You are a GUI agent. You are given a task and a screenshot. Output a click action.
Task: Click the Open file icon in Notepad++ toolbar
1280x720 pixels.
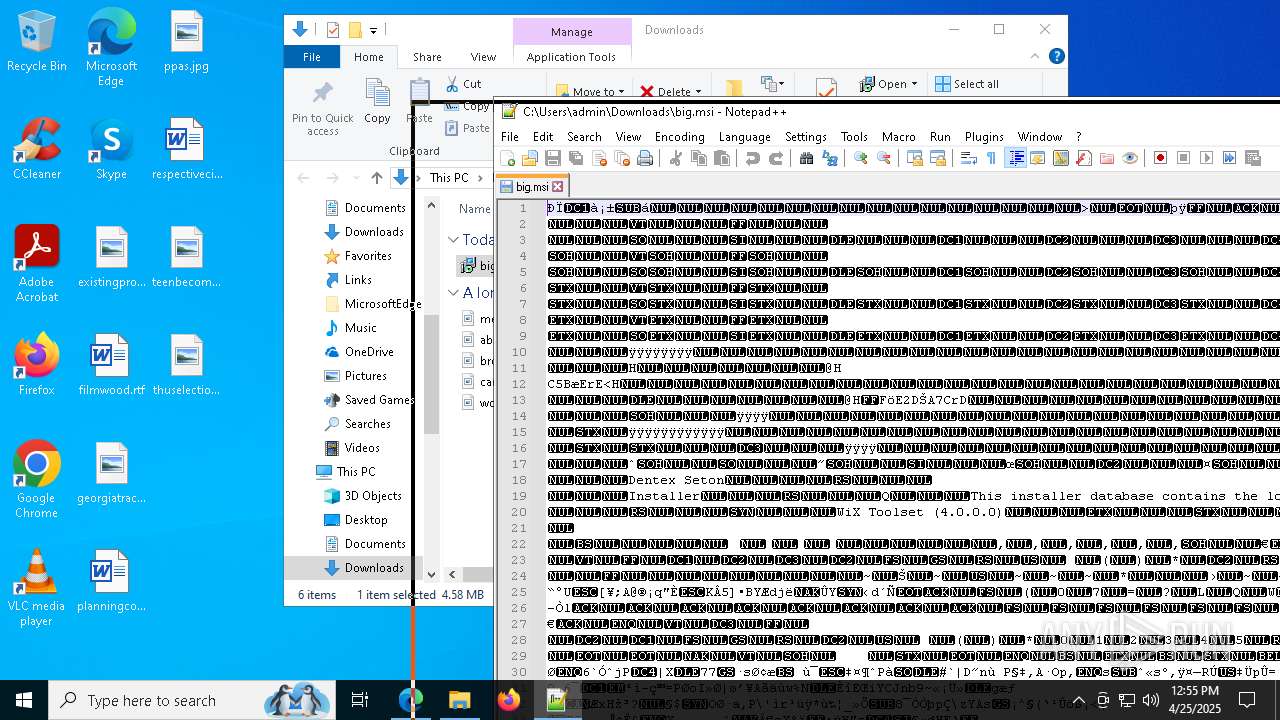pyautogui.click(x=530, y=158)
